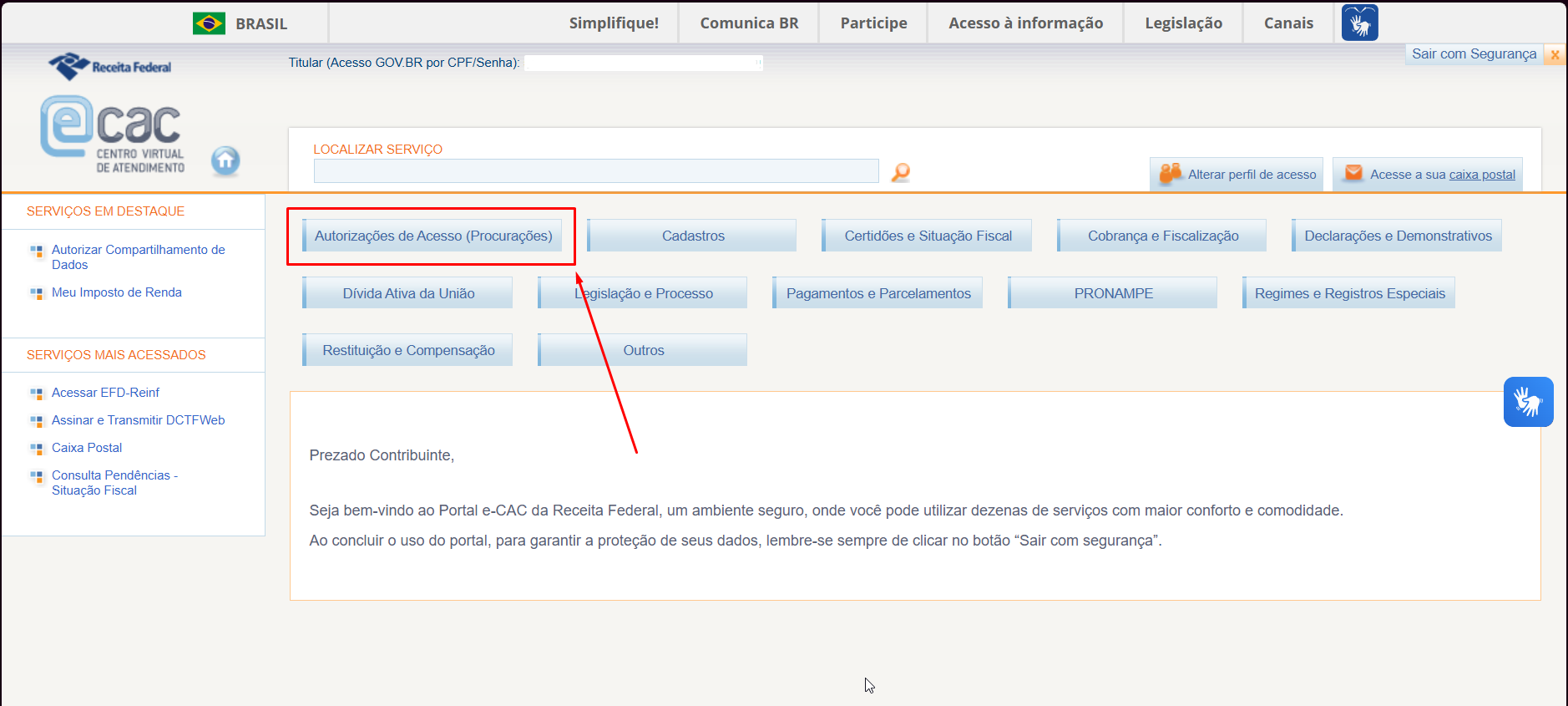Open the floating VLibras sign-language widget

[x=1528, y=402]
